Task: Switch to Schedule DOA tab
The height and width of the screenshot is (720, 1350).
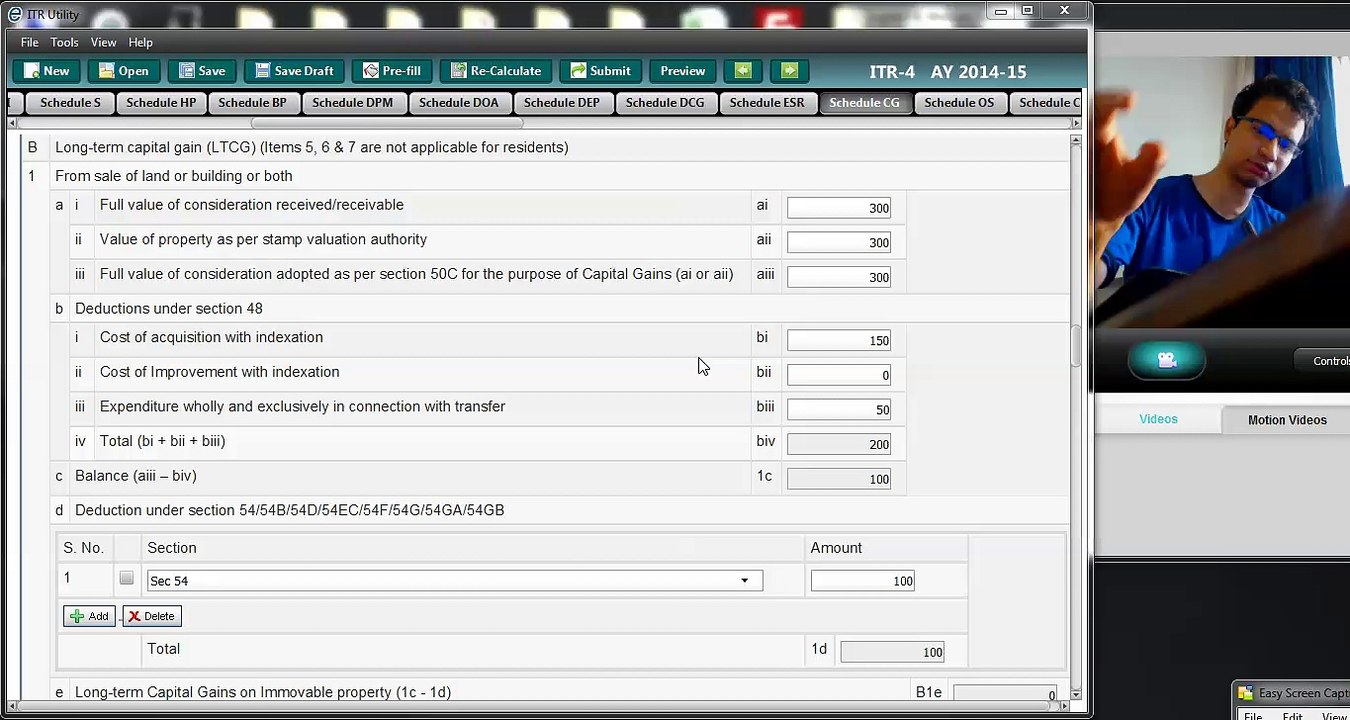Action: click(458, 103)
